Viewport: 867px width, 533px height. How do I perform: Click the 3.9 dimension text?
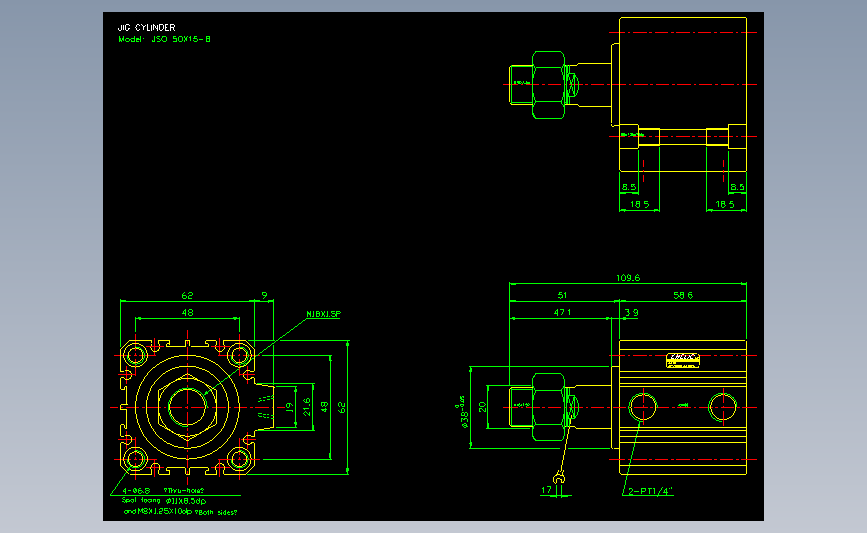pyautogui.click(x=631, y=312)
